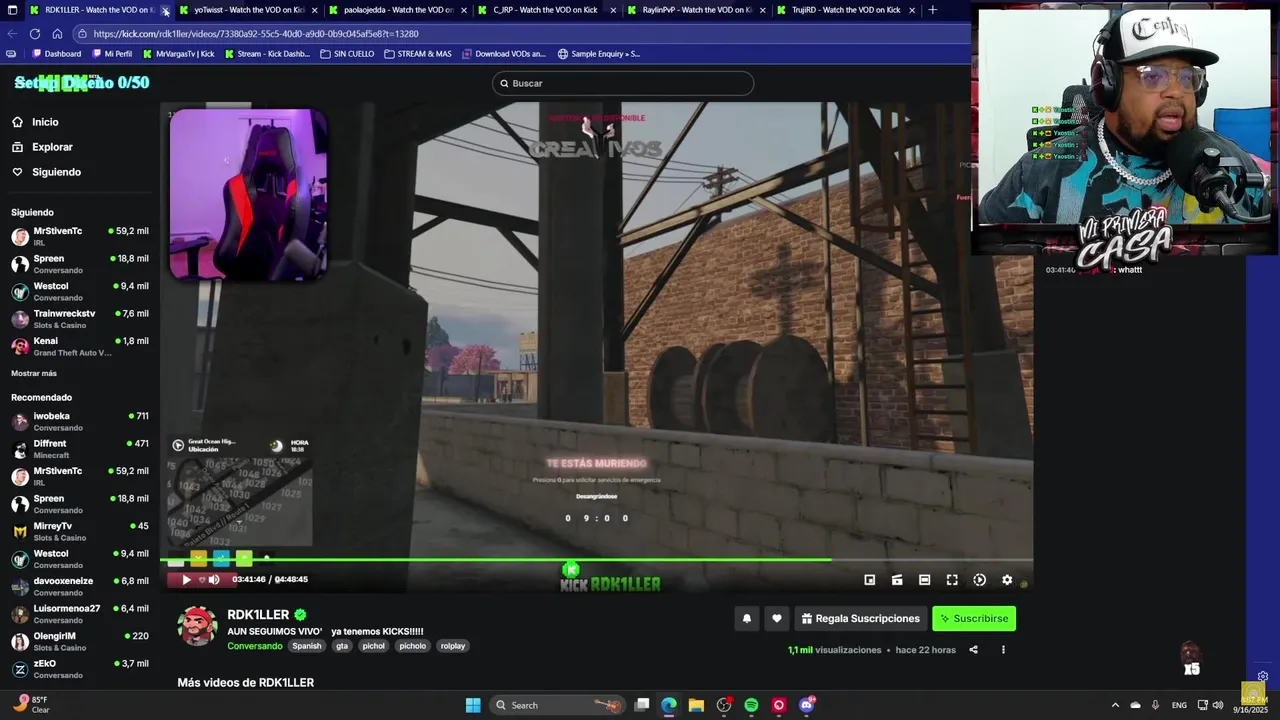The height and width of the screenshot is (720, 1280).
Task: Share this video via share icon
Action: (x=973, y=650)
